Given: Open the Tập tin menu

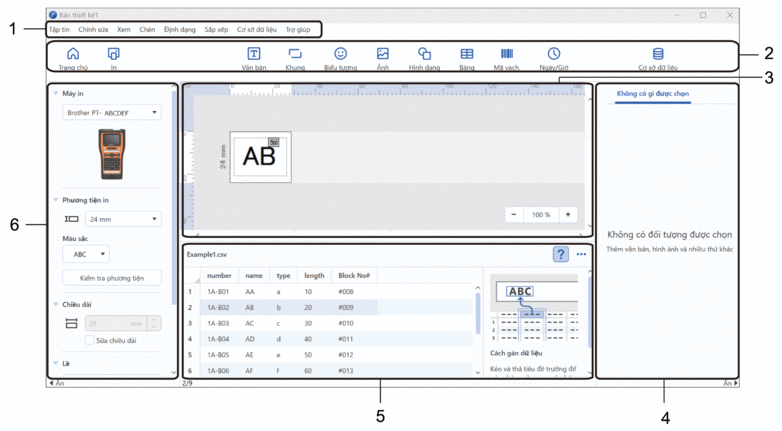Looking at the screenshot, I should 59,30.
